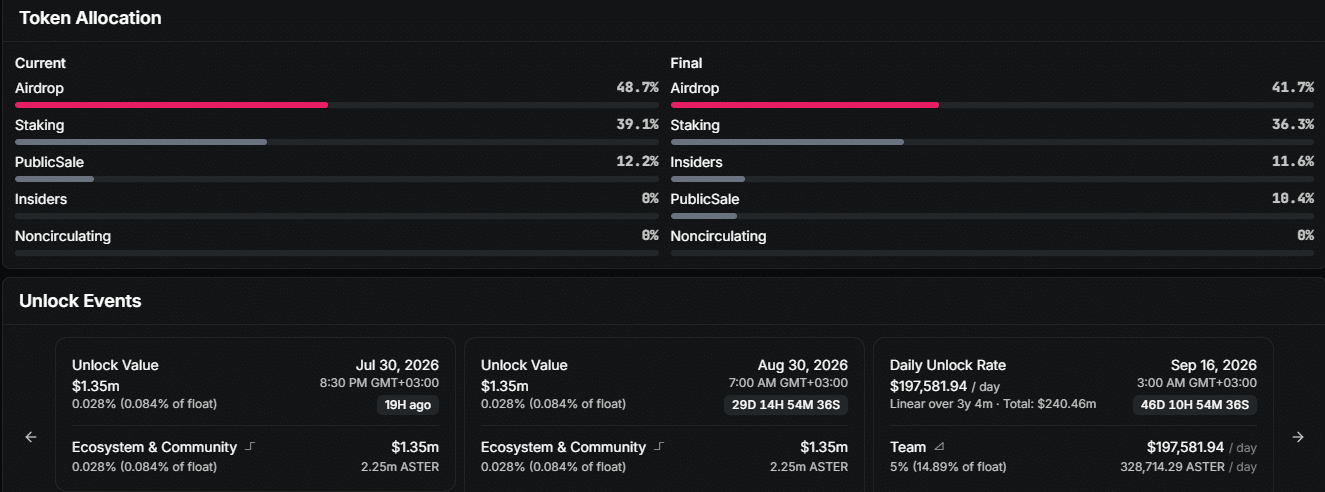Click the Current PublicSale allocation bar

337,179
